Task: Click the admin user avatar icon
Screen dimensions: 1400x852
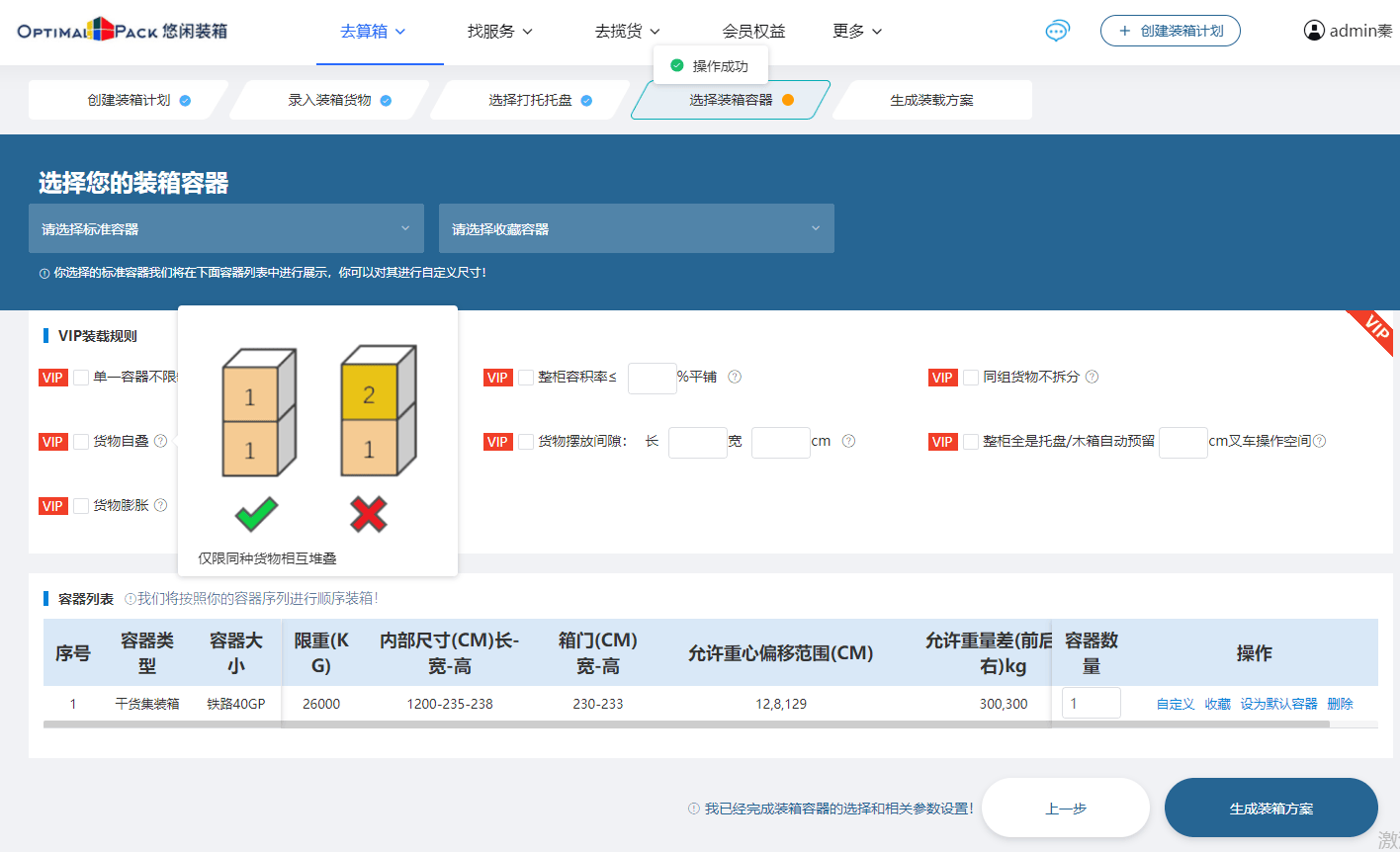Action: pos(1314,31)
